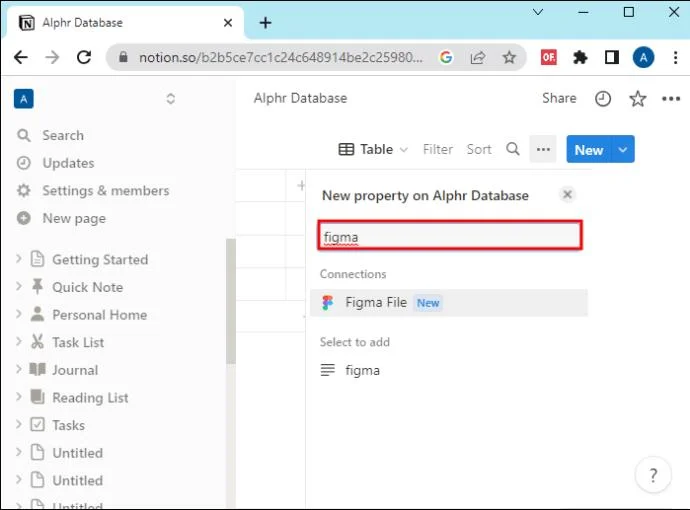Viewport: 690px width, 510px height.
Task: Expand the workspace switcher arrows
Action: click(171, 99)
